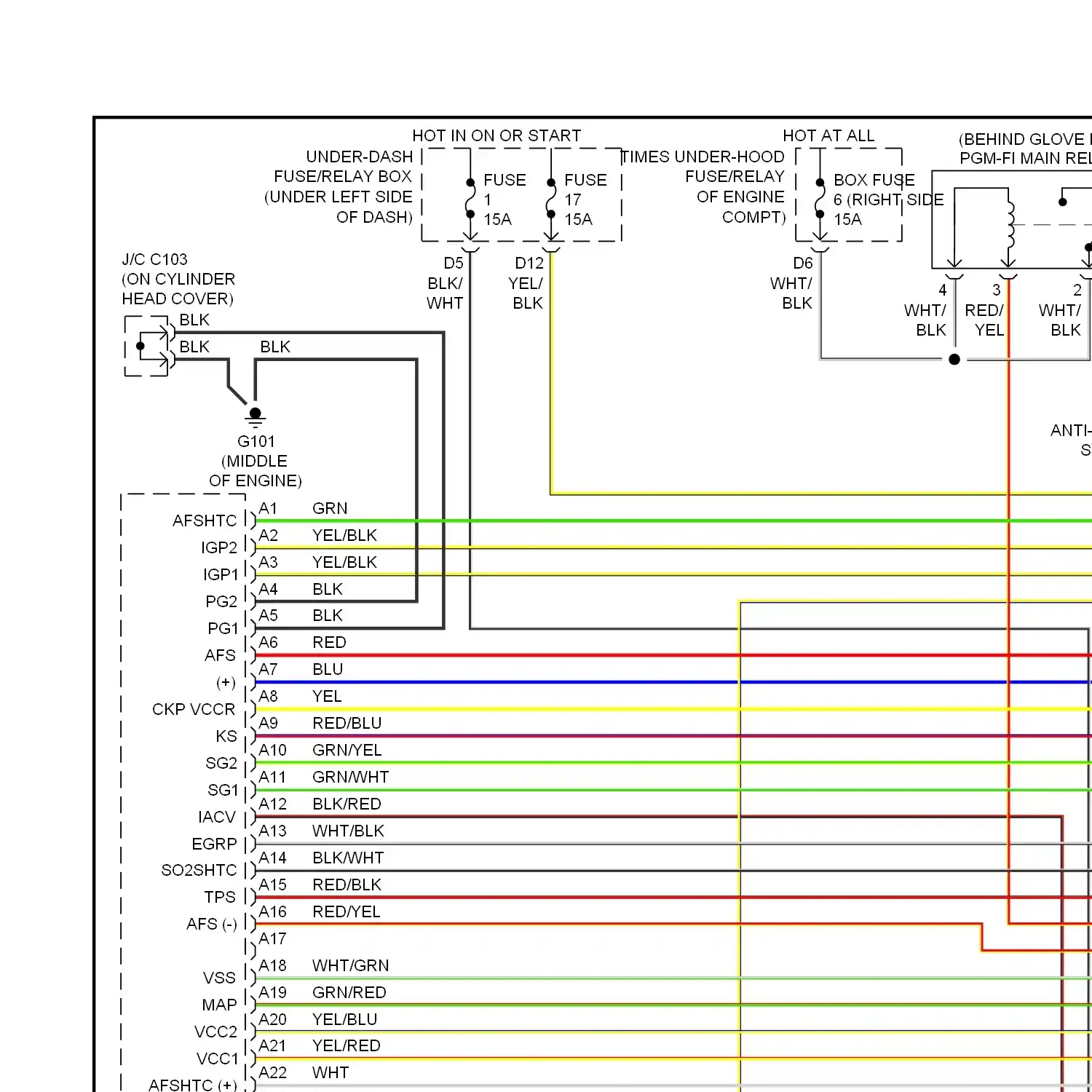
Task: Select the 'SG1' signal name
Action: (x=223, y=790)
